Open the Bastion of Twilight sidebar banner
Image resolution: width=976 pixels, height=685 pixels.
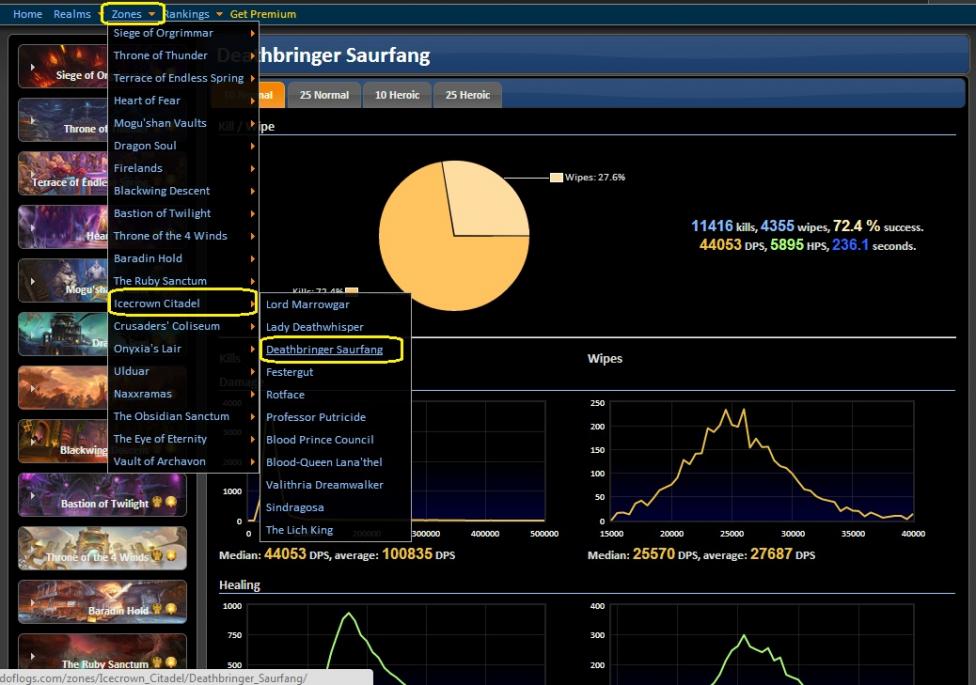click(x=102, y=495)
